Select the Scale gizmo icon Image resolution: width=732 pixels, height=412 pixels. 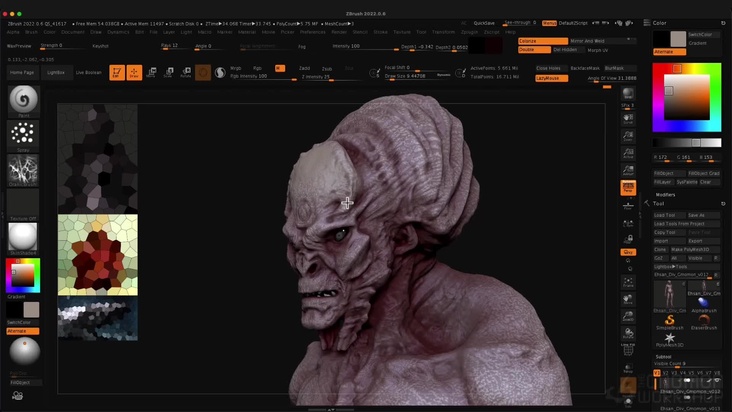click(169, 72)
